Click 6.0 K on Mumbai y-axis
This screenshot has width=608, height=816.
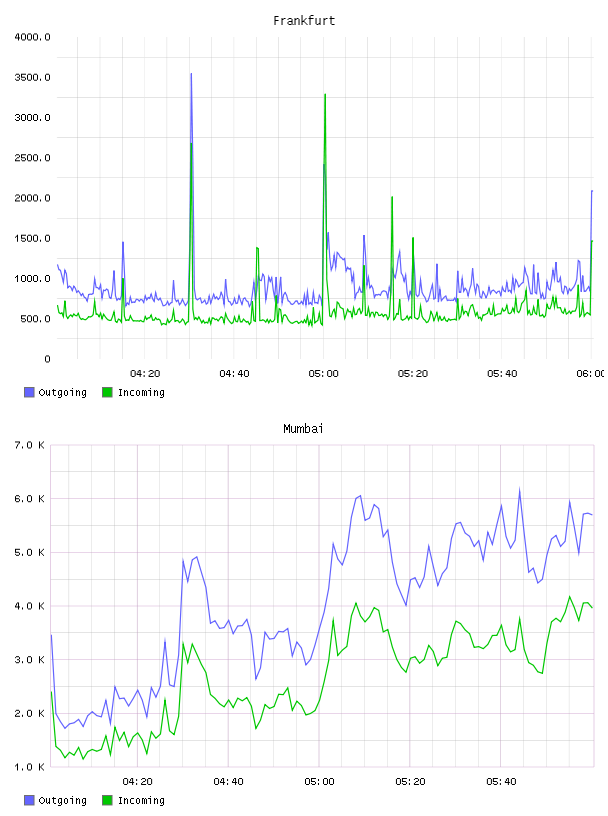pos(29,499)
